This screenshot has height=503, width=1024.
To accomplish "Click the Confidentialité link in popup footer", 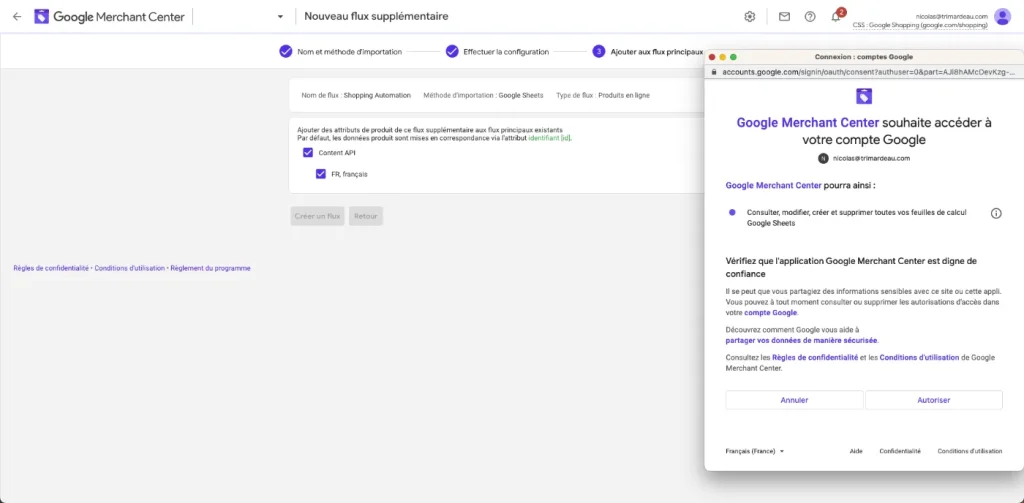I will [x=900, y=451].
